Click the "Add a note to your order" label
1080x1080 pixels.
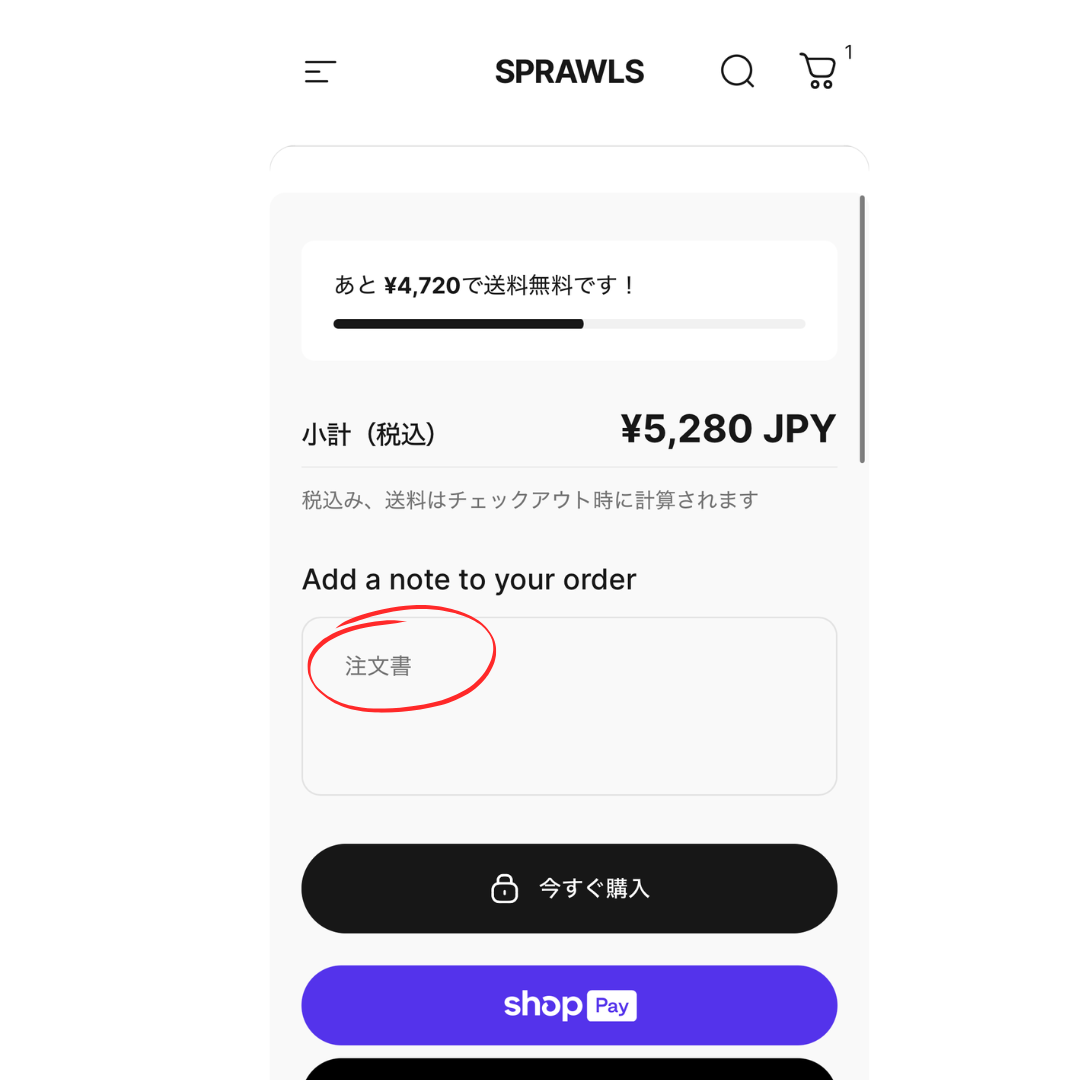pyautogui.click(x=469, y=580)
